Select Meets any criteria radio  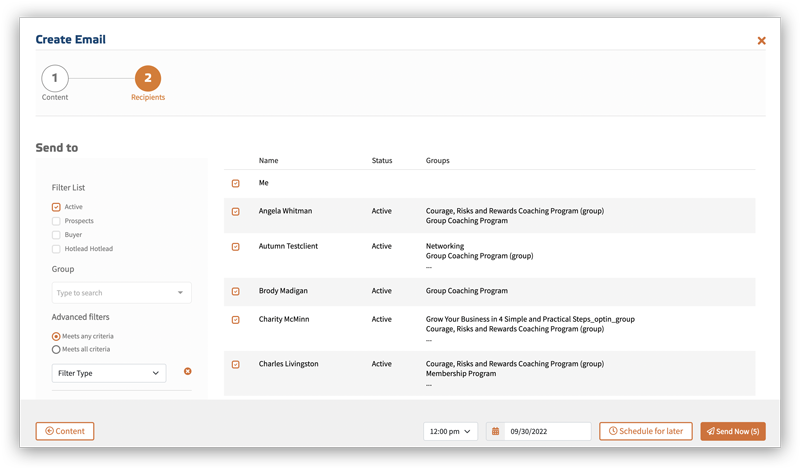click(x=56, y=336)
